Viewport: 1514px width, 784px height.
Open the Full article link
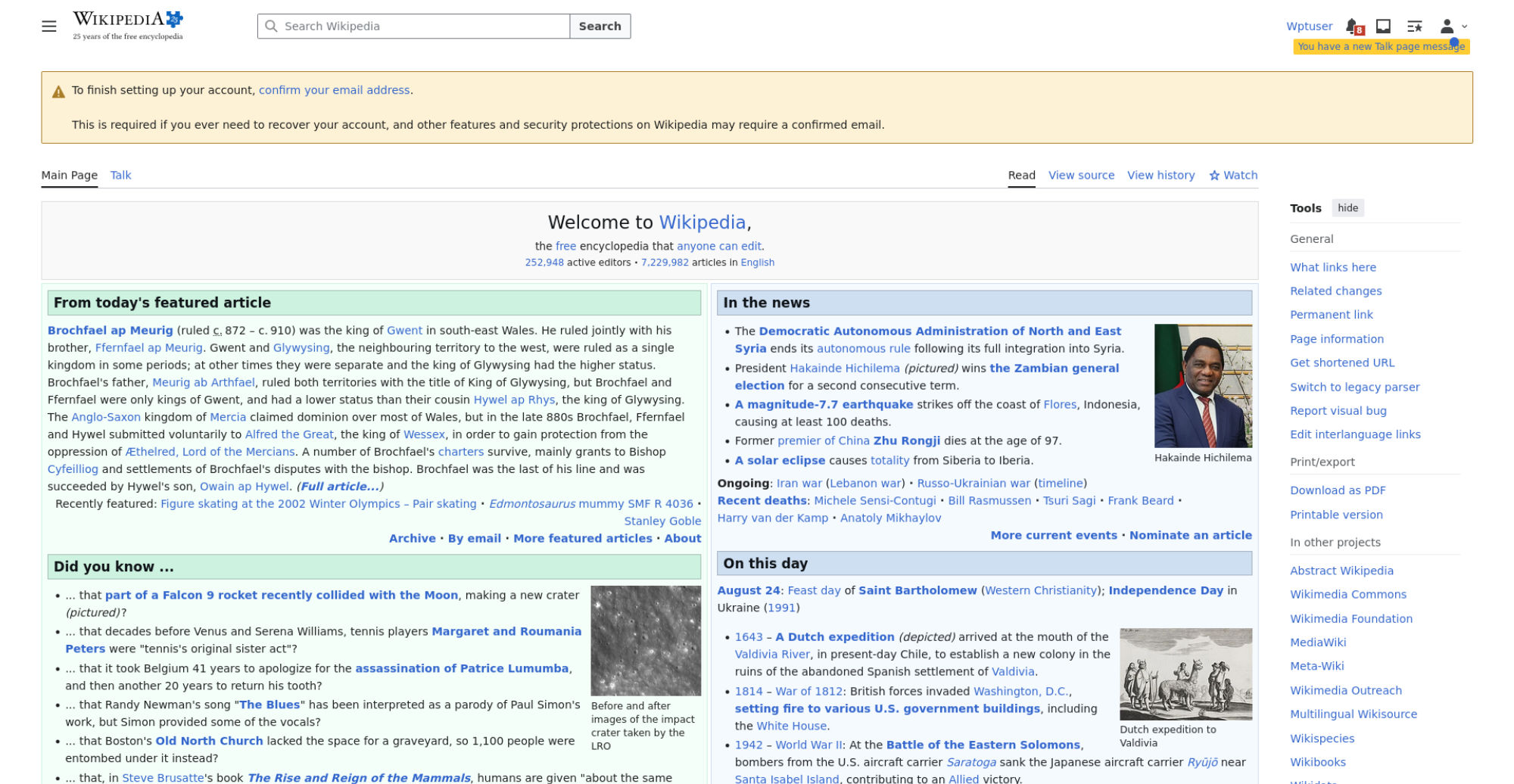tap(340, 487)
